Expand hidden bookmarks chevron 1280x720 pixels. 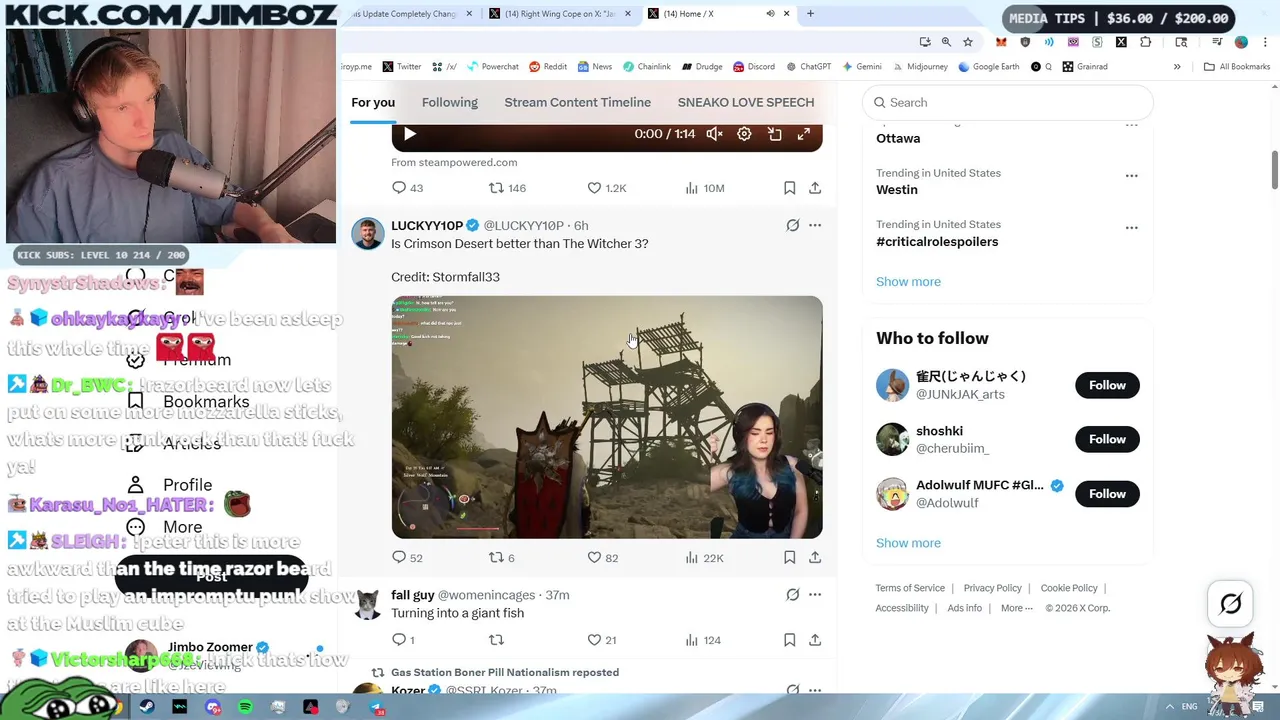1177,67
